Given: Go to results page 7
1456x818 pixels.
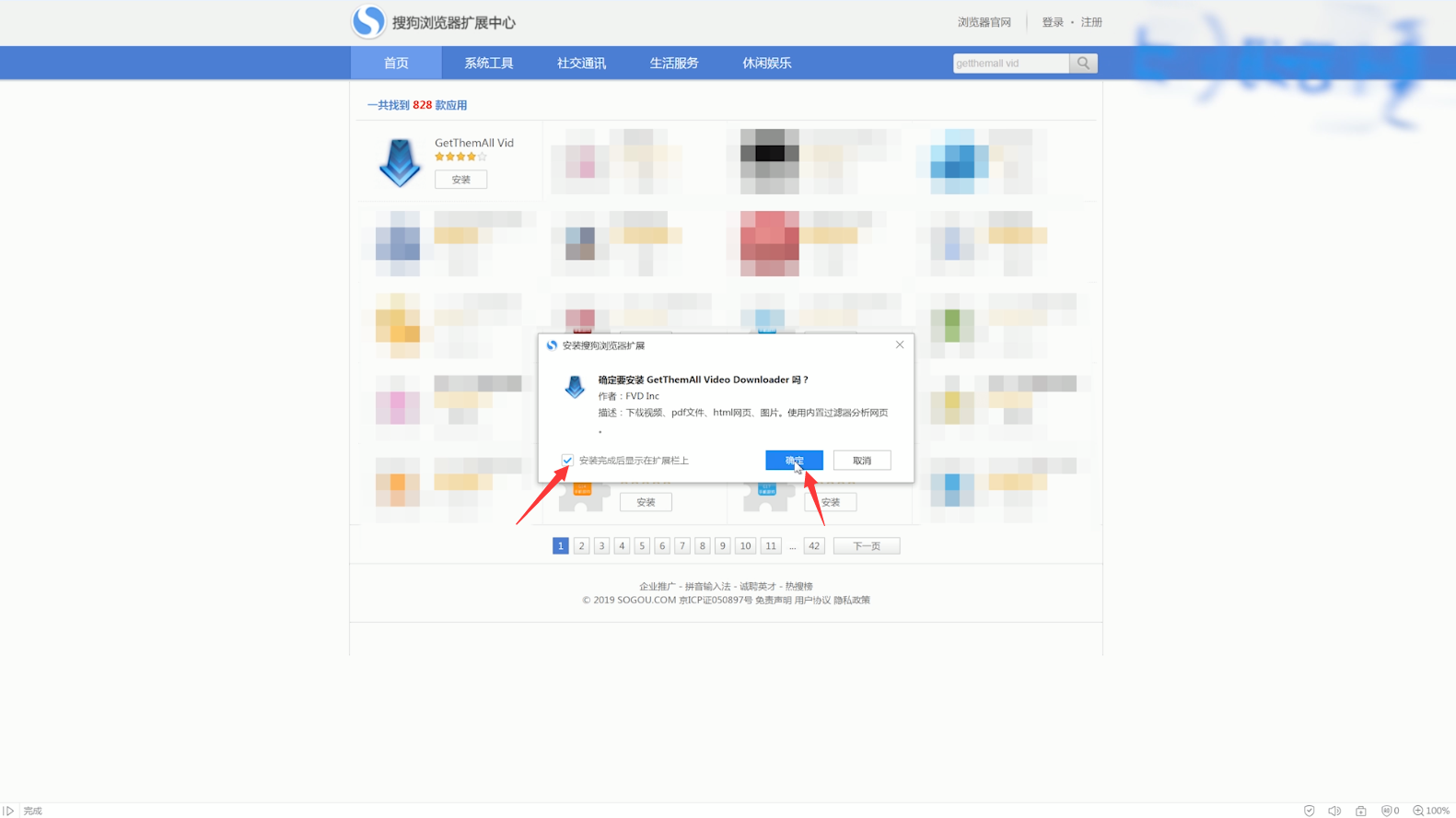Looking at the screenshot, I should (x=682, y=546).
